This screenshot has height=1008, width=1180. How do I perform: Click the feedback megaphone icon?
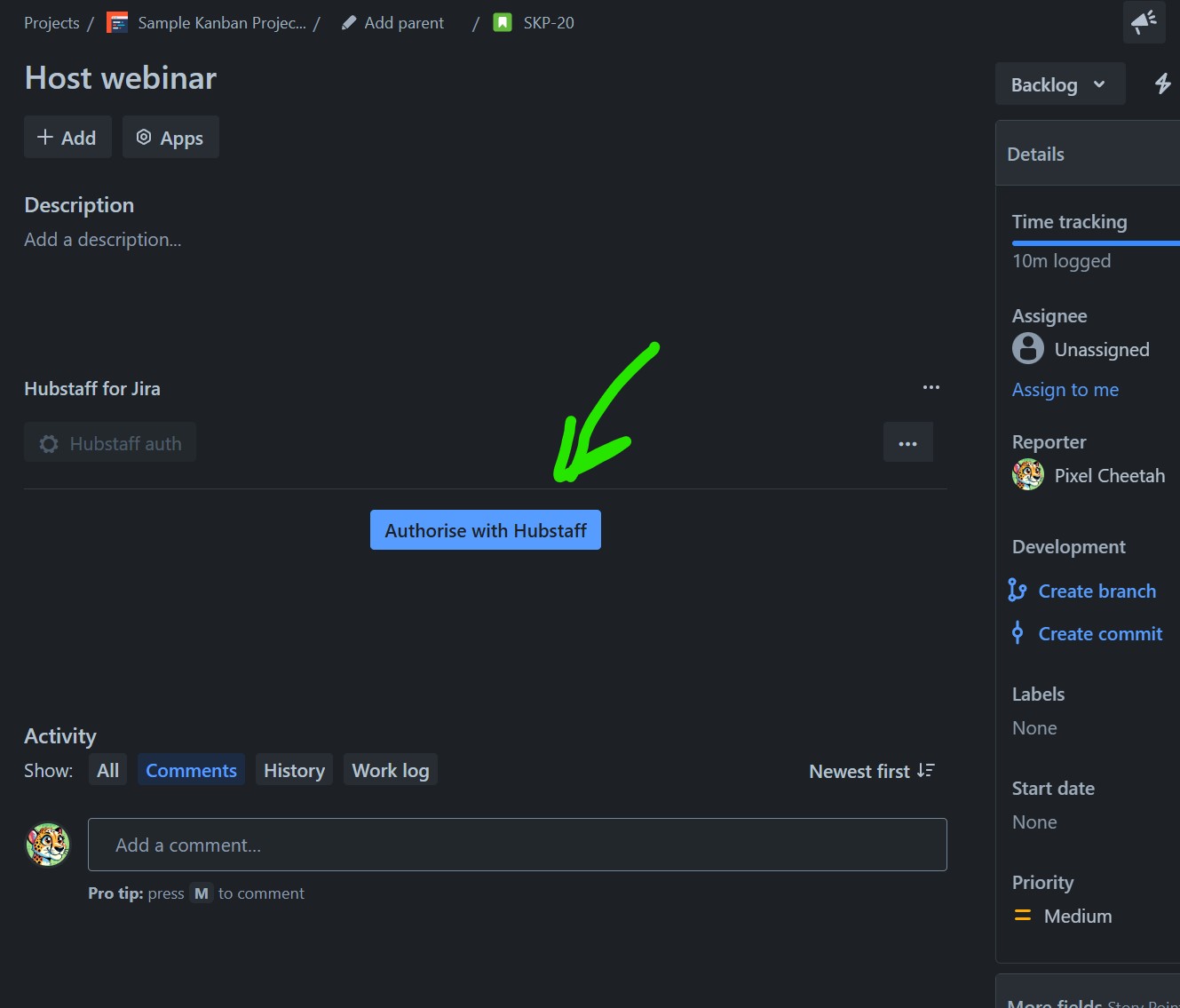point(1144,21)
